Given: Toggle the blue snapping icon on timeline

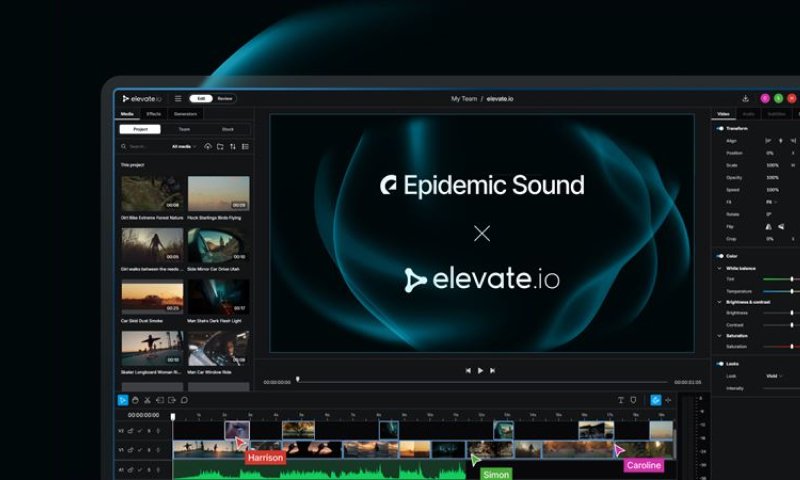Looking at the screenshot, I should pyautogui.click(x=656, y=400).
